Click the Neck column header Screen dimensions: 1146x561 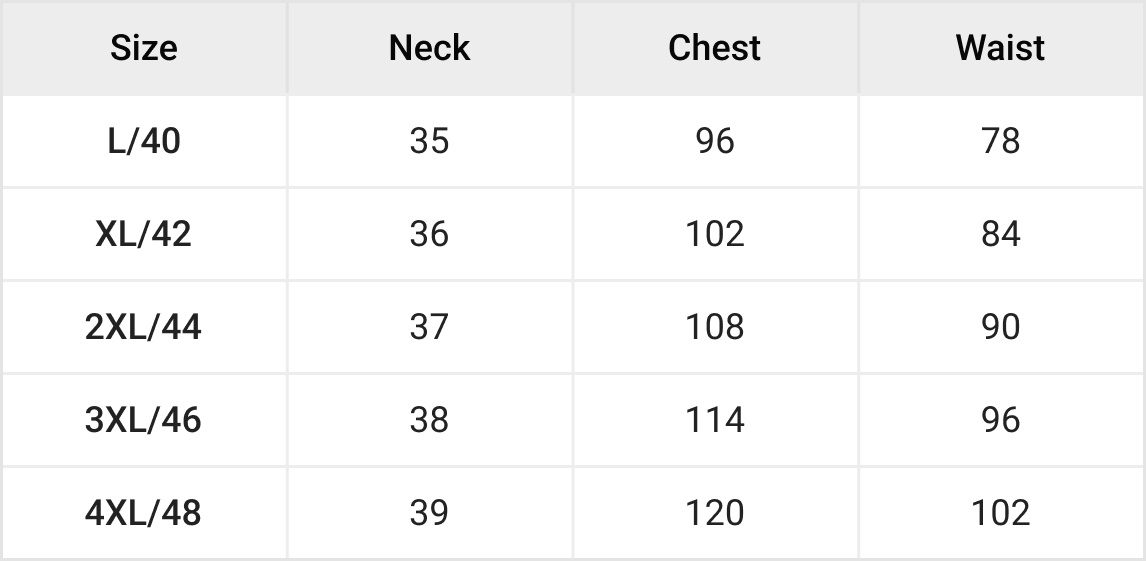tap(429, 48)
